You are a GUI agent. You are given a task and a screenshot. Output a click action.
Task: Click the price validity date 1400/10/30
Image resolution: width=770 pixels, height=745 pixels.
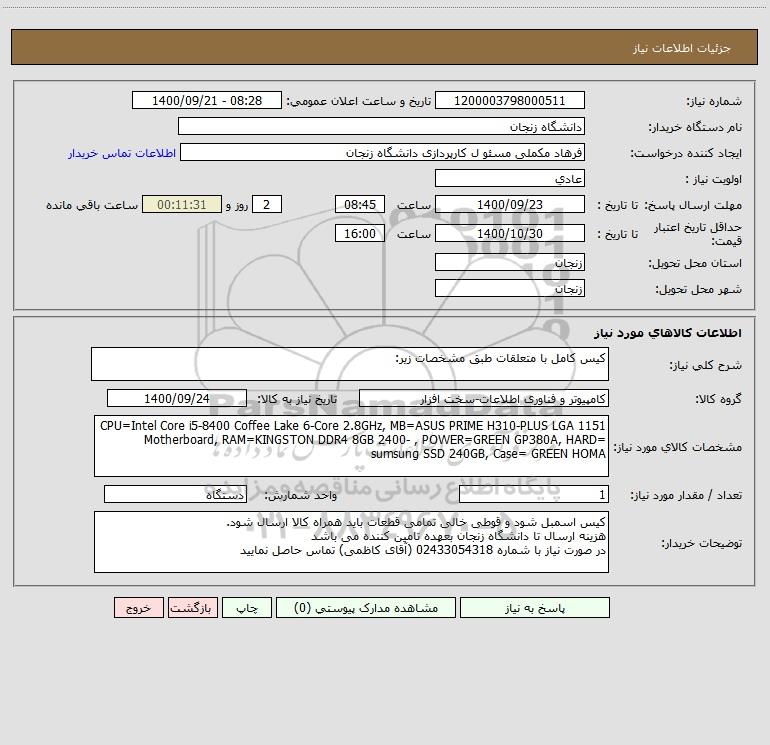(x=510, y=233)
